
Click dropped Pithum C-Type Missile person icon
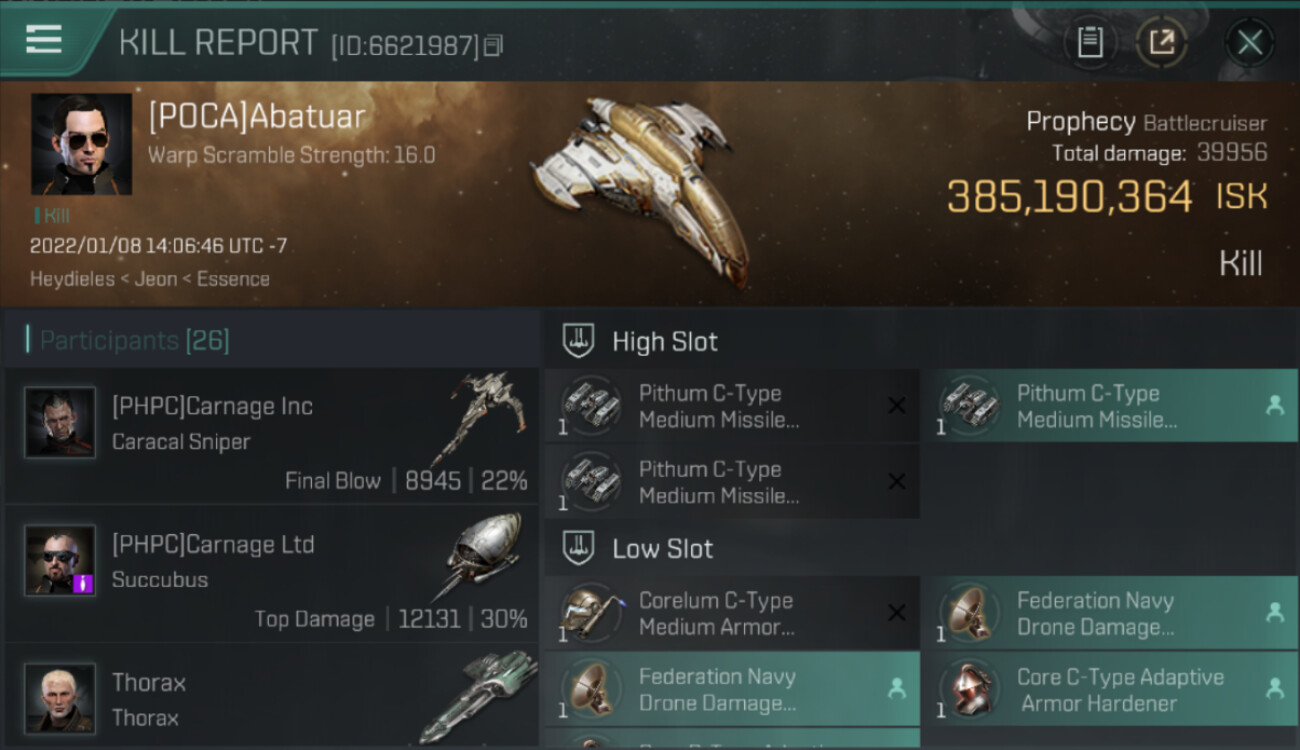pos(1274,405)
